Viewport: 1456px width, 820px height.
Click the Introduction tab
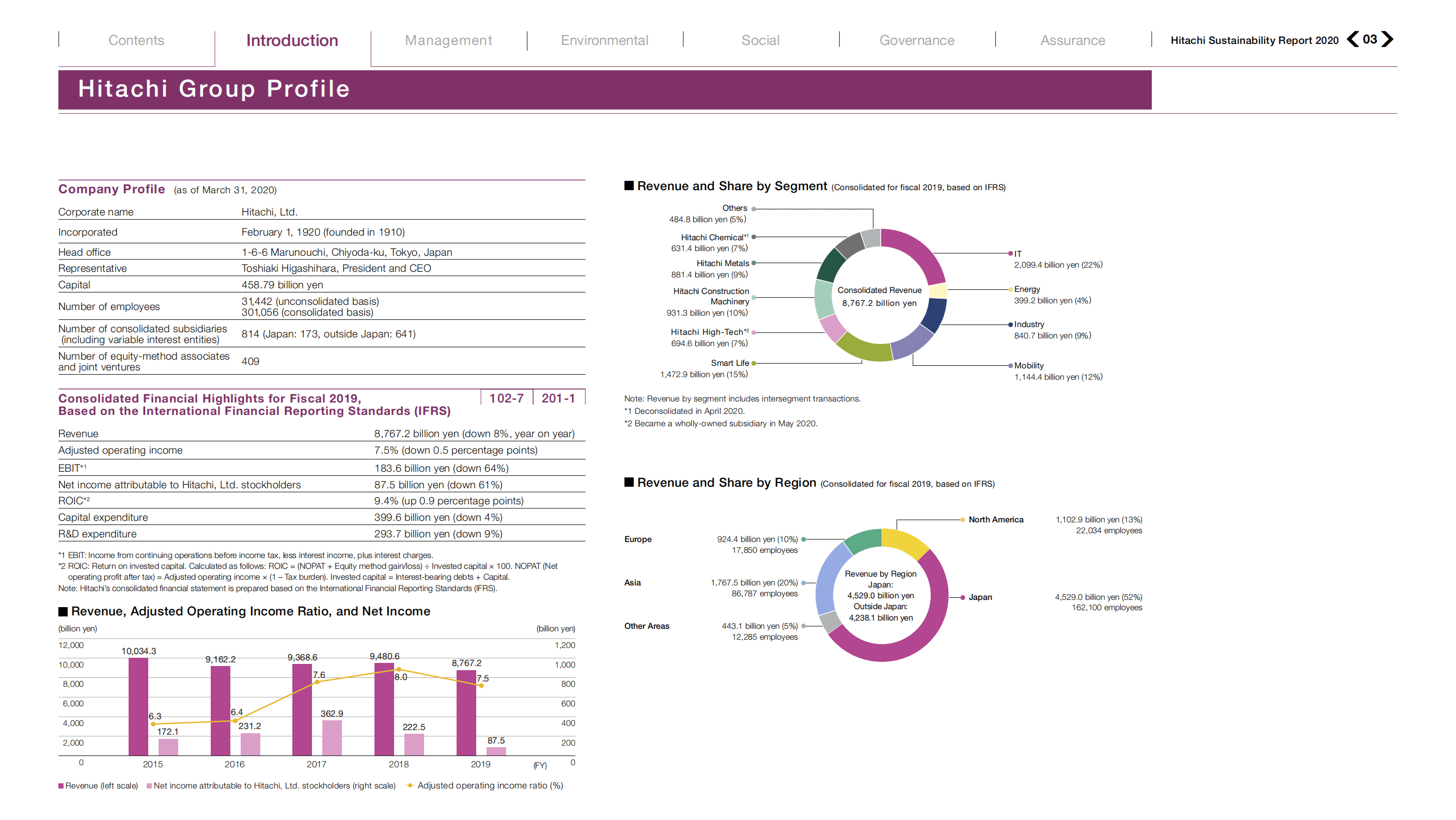[292, 40]
